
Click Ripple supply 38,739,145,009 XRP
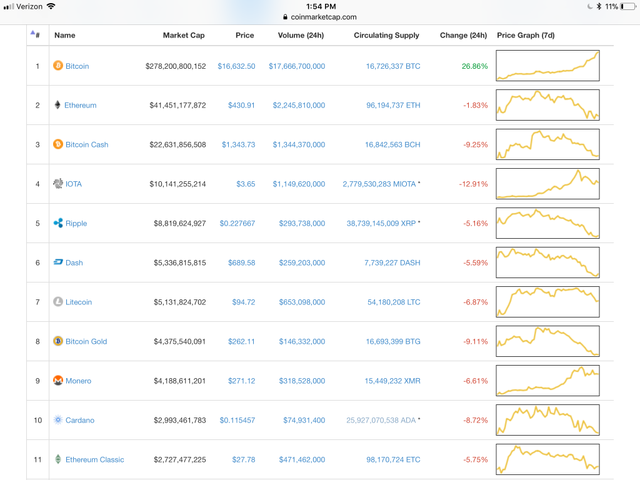pos(381,223)
